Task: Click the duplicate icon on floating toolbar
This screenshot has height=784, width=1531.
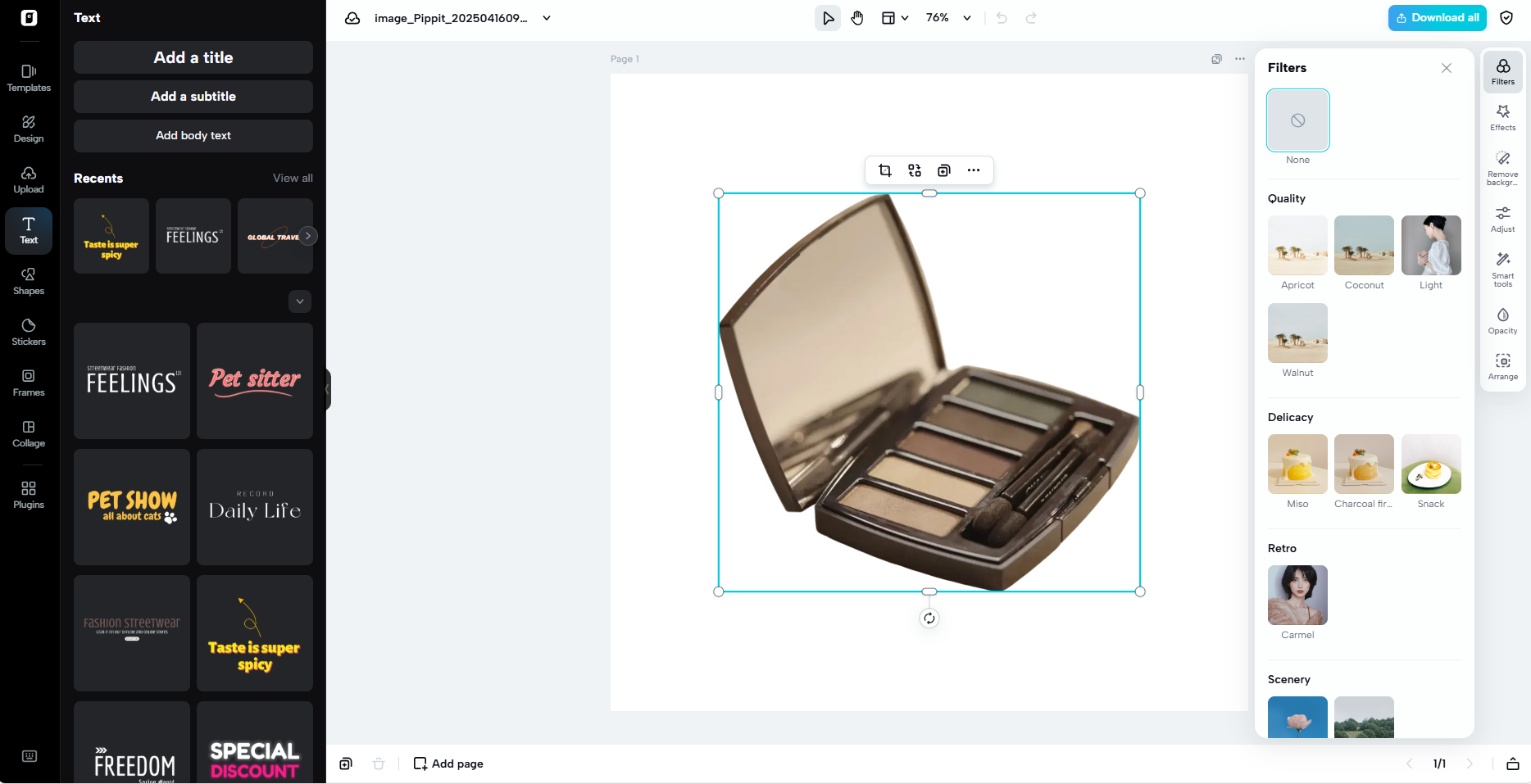Action: pos(944,170)
